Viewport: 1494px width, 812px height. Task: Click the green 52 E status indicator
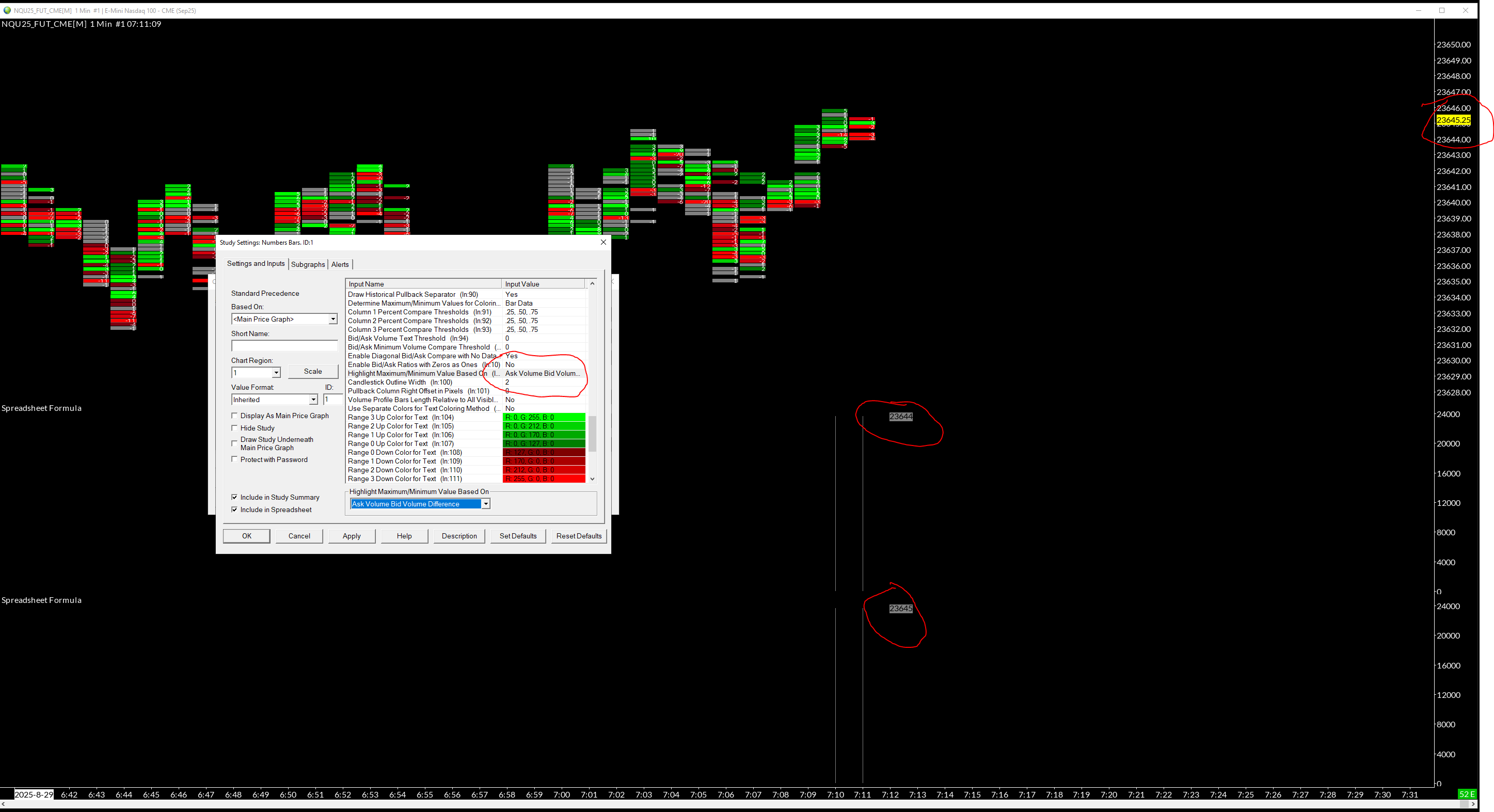[1467, 794]
